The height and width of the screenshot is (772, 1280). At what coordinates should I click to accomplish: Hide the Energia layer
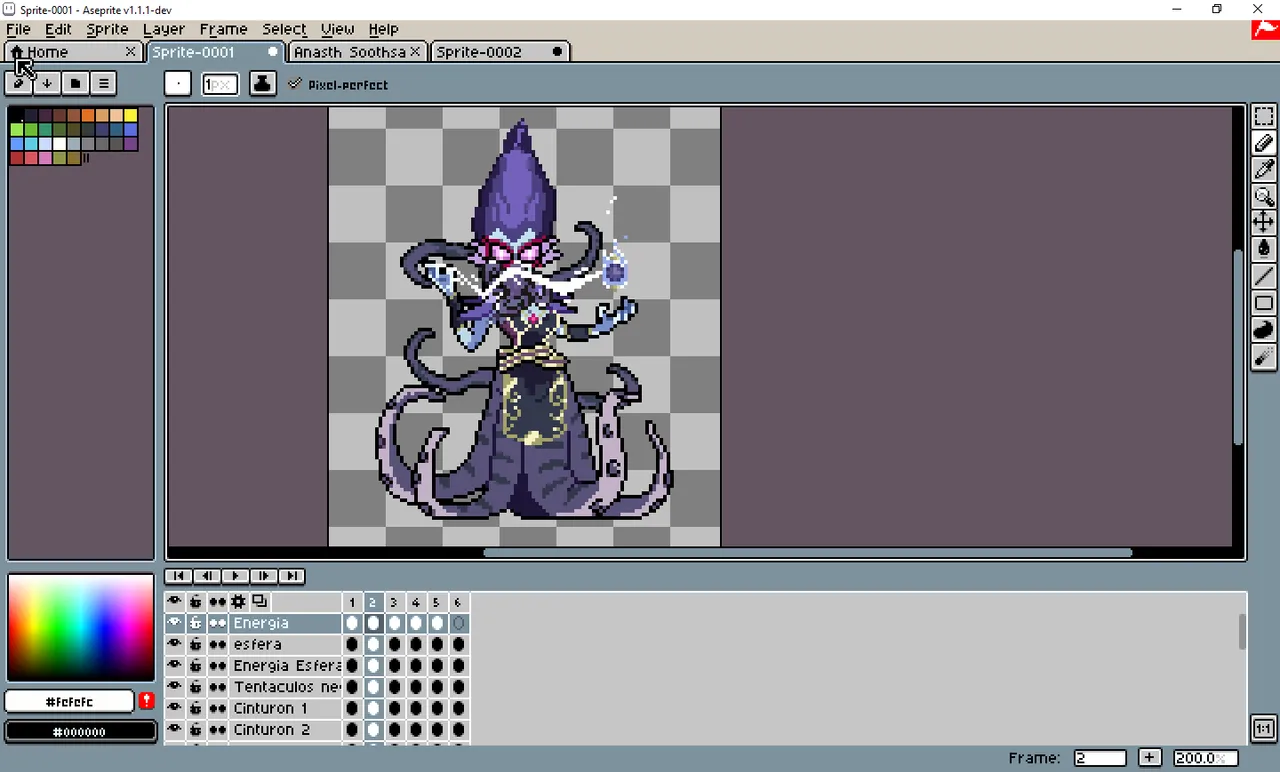[x=175, y=623]
